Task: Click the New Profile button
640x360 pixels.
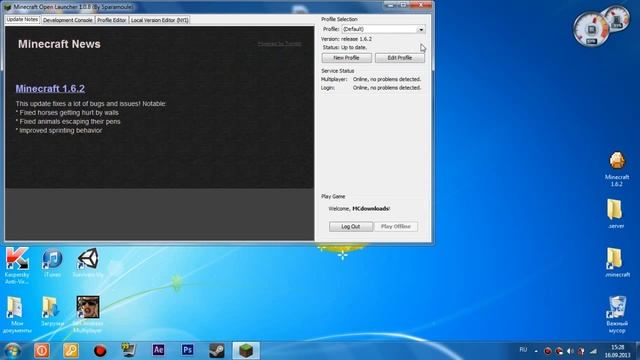Action: [347, 58]
